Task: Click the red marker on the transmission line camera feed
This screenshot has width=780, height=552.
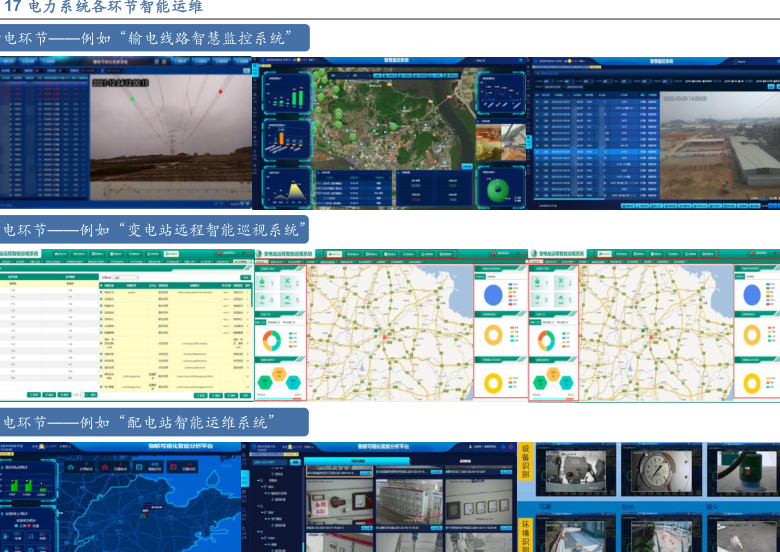Action: 219,92
